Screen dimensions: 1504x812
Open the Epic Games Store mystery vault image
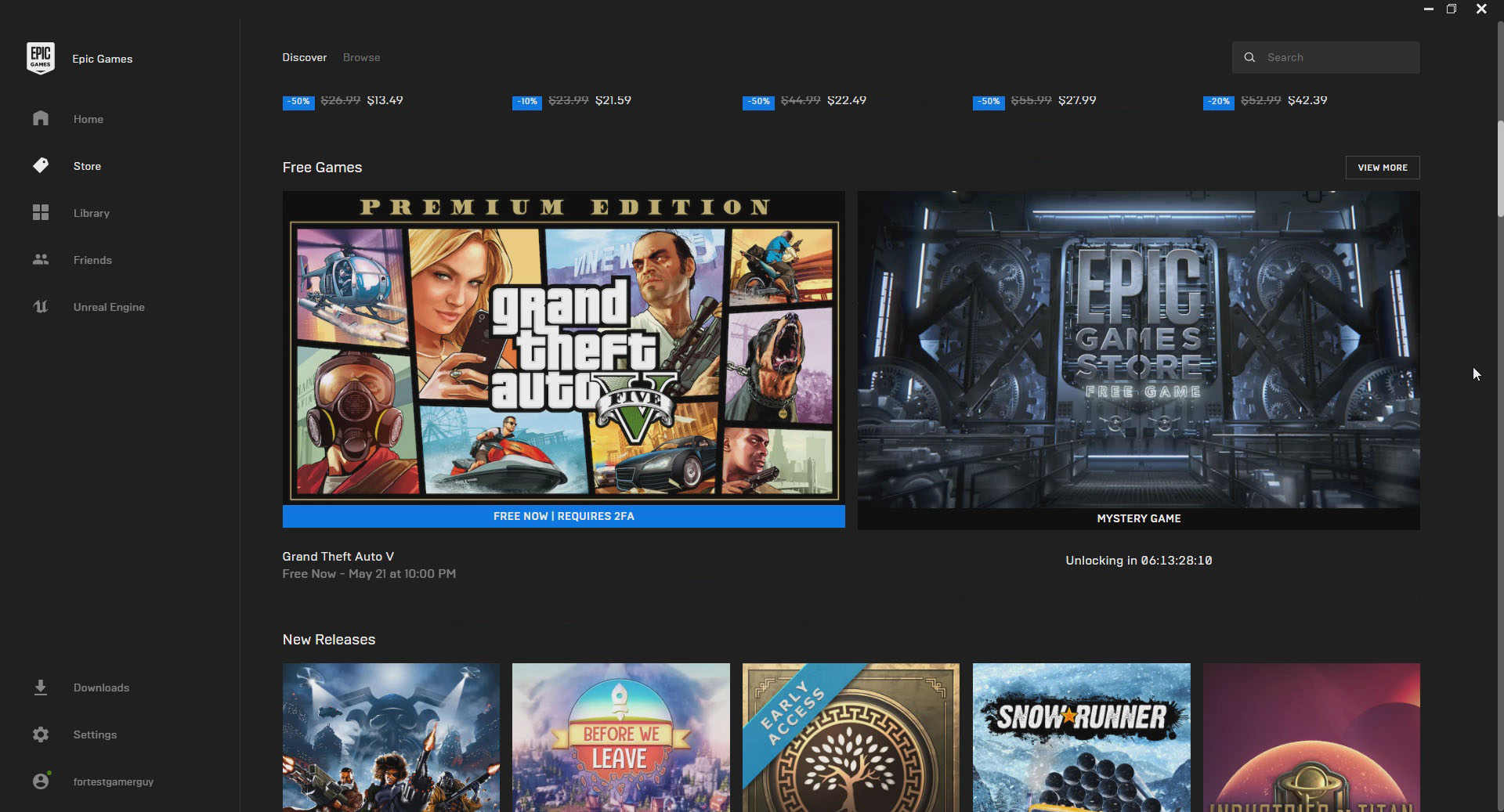coord(1138,349)
